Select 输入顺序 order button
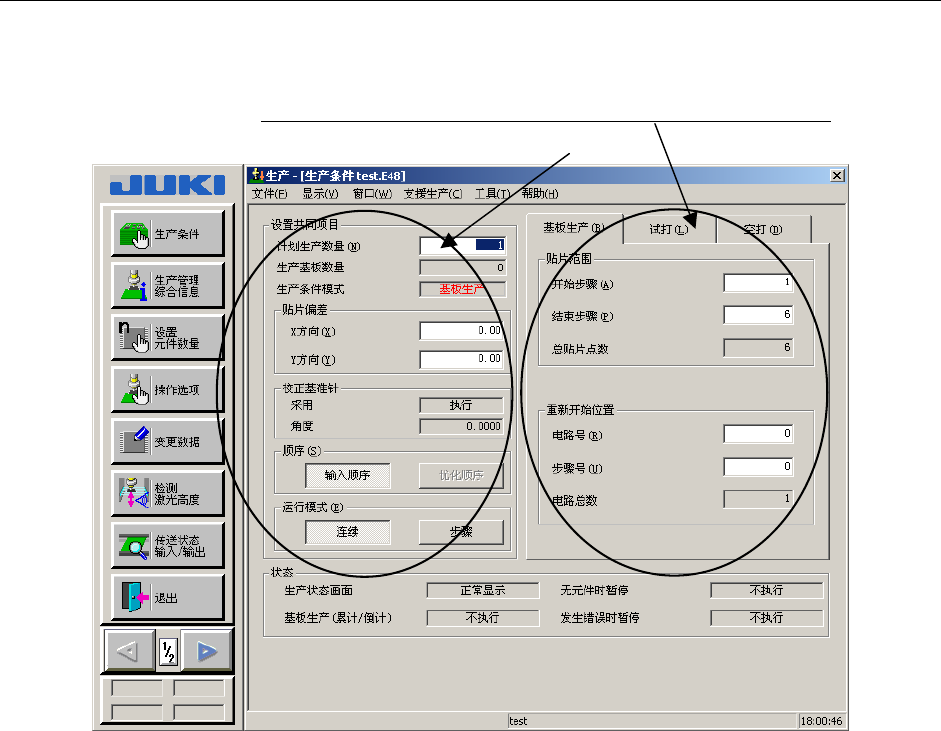 pos(347,475)
